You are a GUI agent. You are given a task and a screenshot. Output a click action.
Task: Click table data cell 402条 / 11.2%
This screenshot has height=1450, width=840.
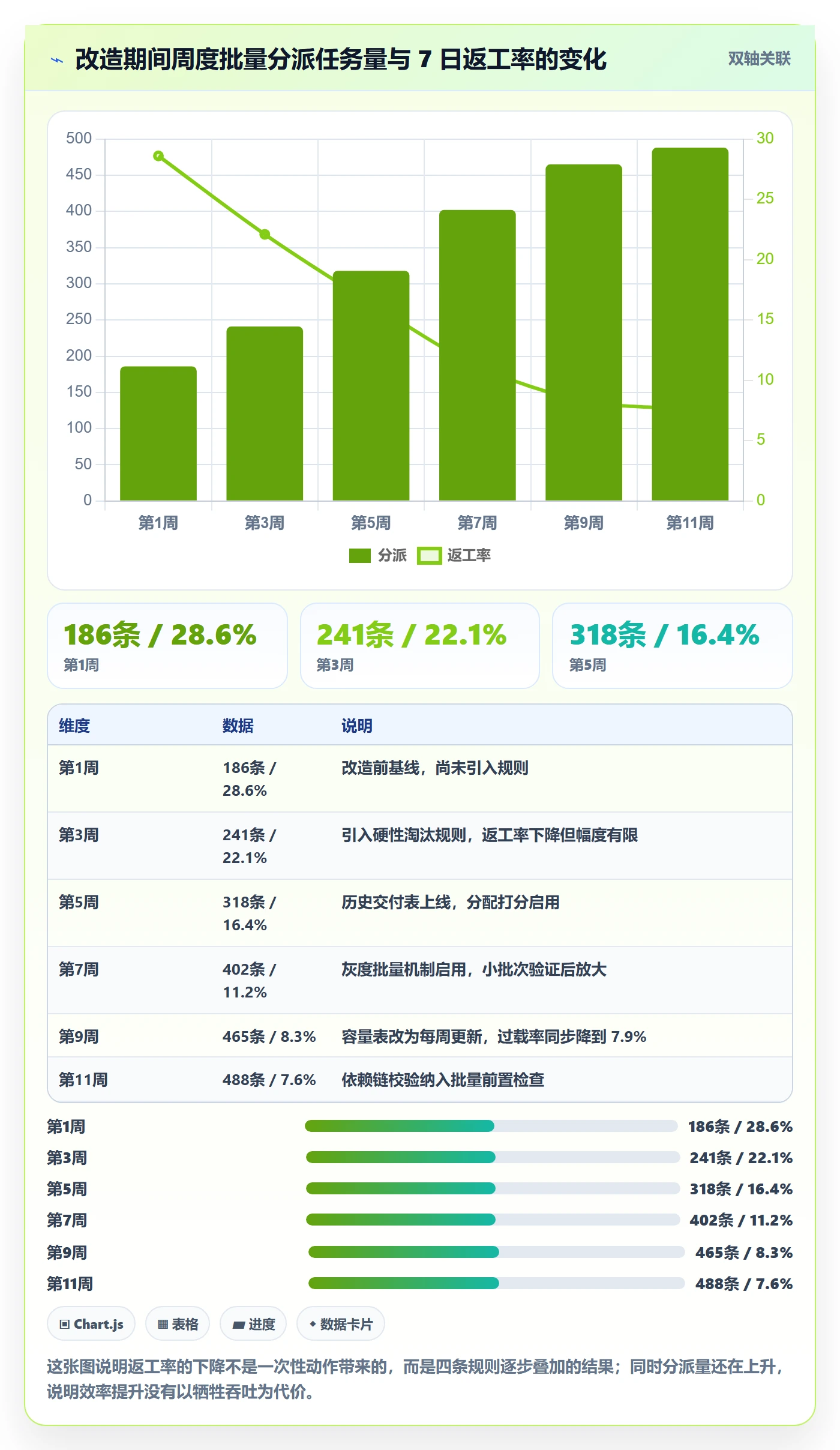click(x=249, y=981)
